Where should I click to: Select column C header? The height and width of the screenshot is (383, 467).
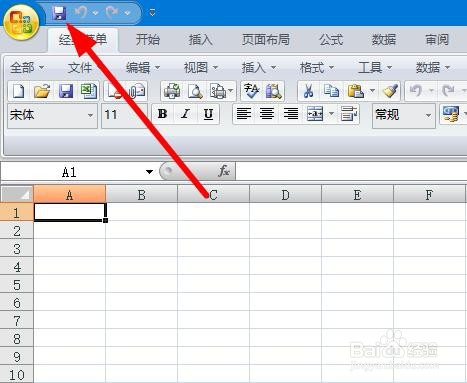(213, 195)
